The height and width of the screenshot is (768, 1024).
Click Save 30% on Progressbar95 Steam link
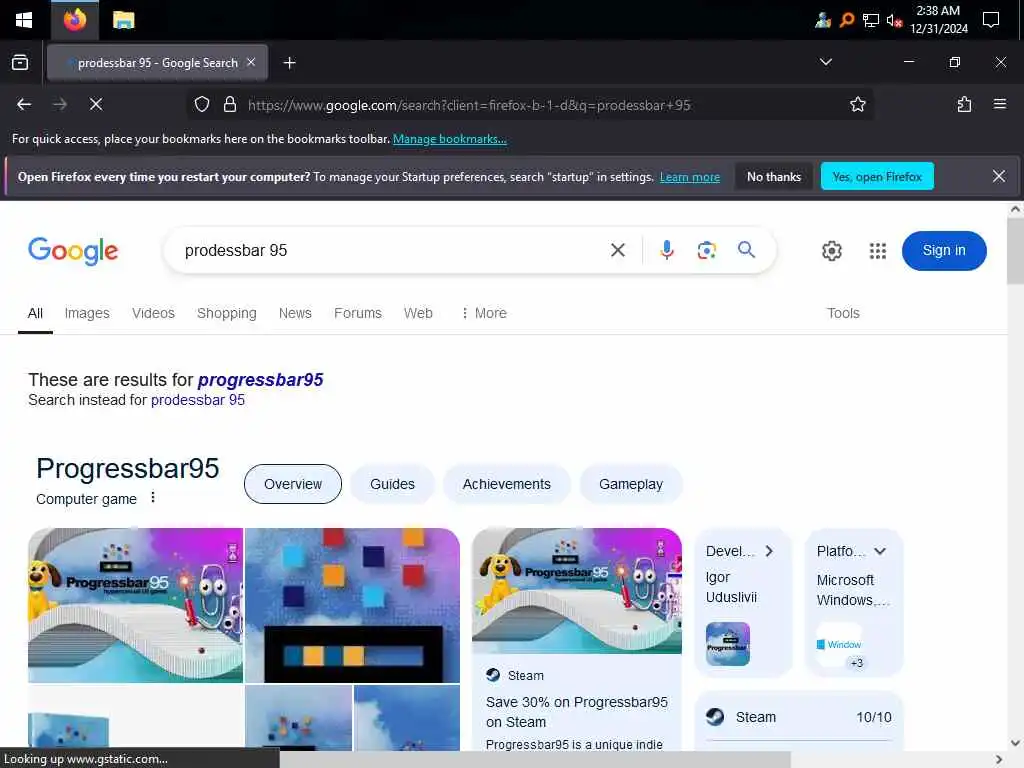tap(577, 712)
